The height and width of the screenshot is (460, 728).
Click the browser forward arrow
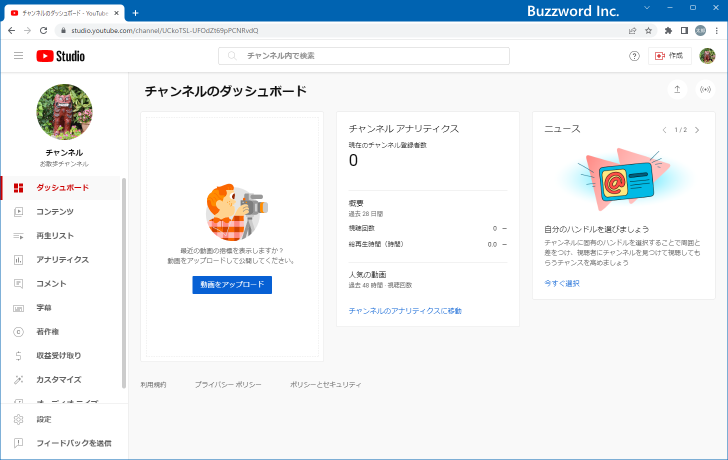(x=27, y=31)
